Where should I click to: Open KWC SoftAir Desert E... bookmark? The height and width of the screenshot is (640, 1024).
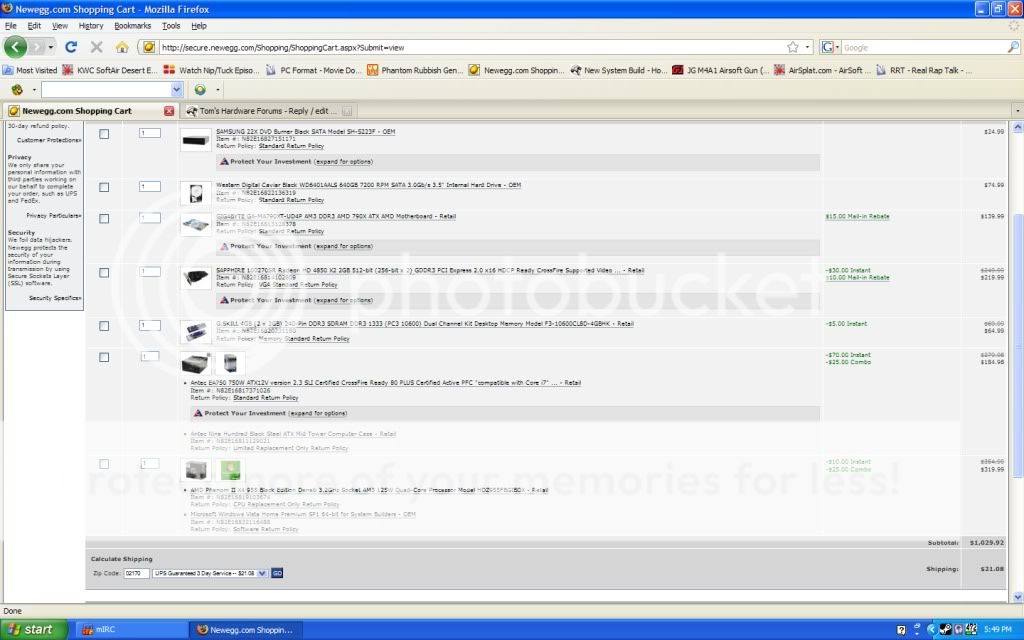click(110, 70)
